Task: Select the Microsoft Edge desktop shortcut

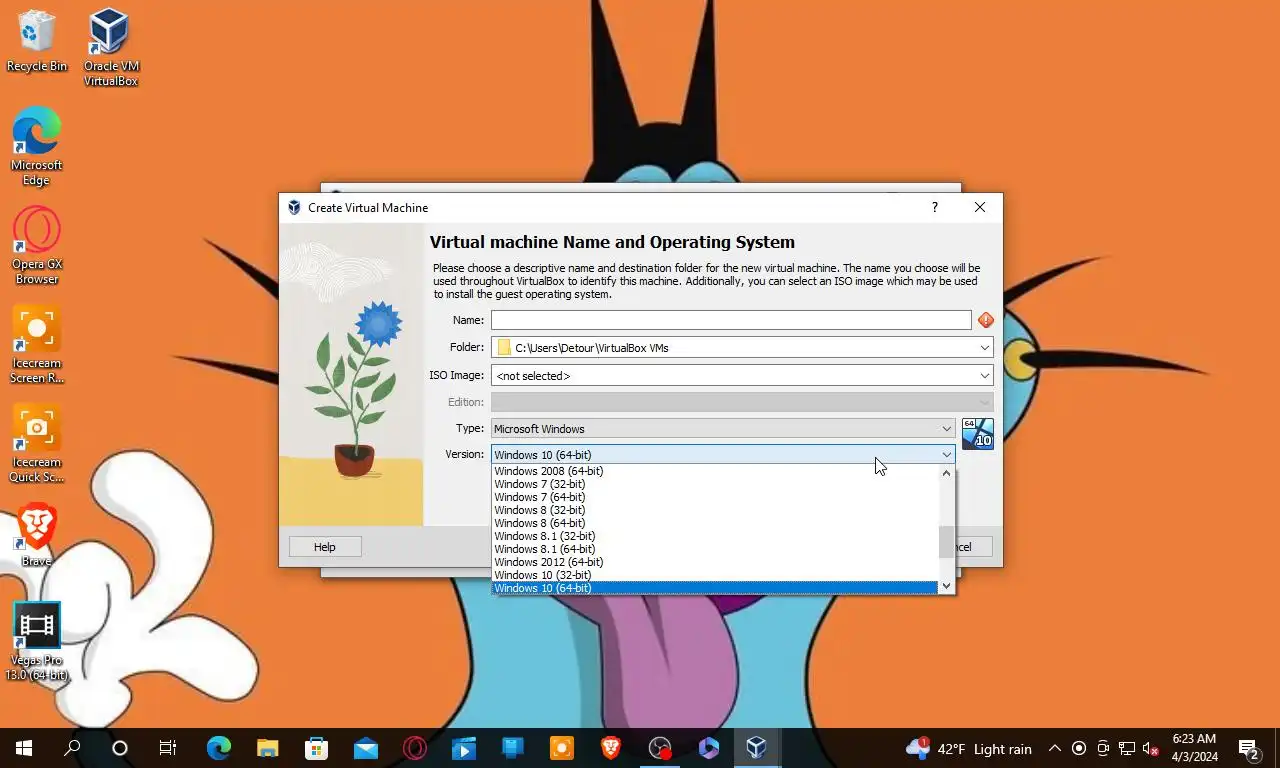Action: coord(37,146)
